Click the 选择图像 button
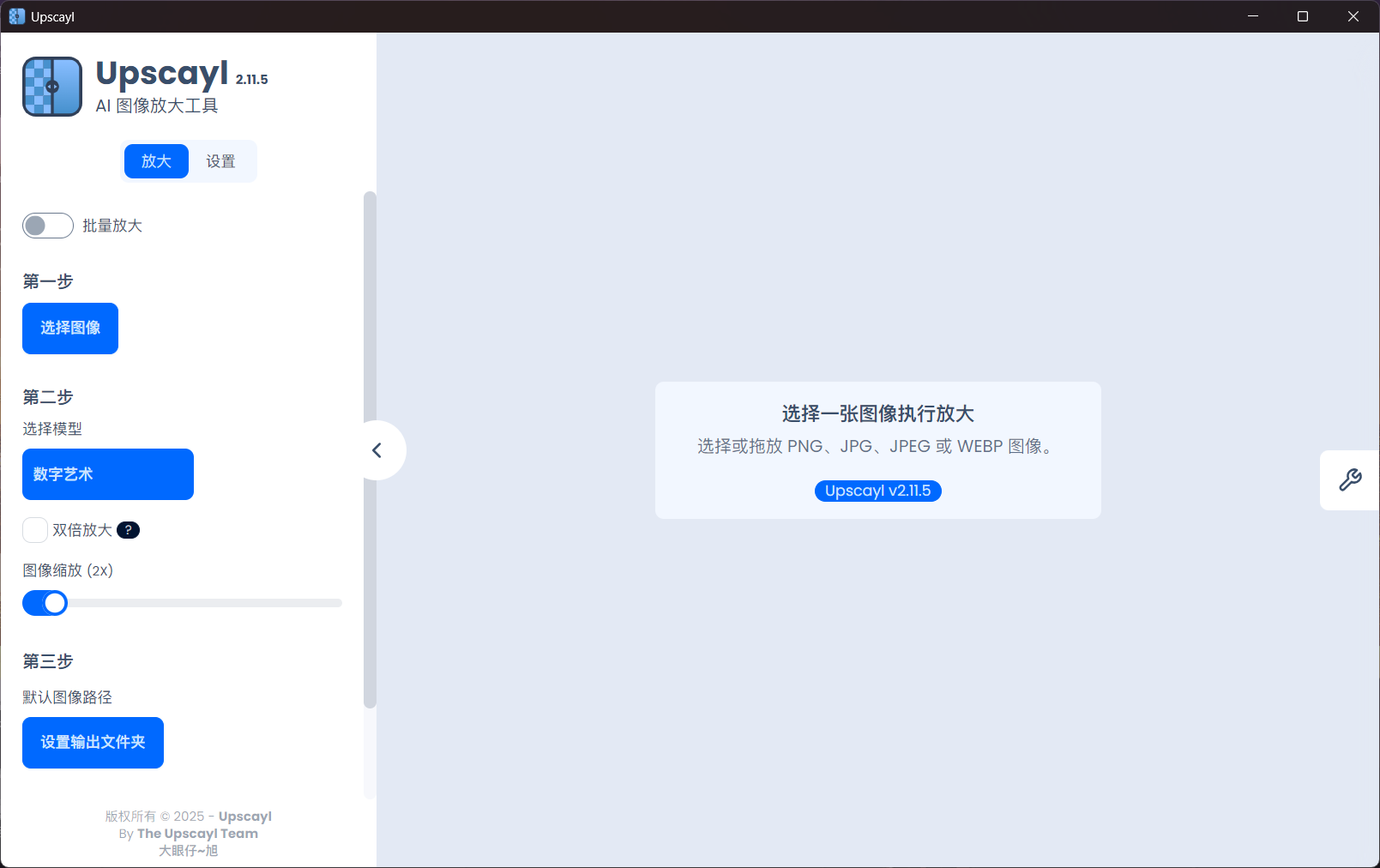 (70, 329)
